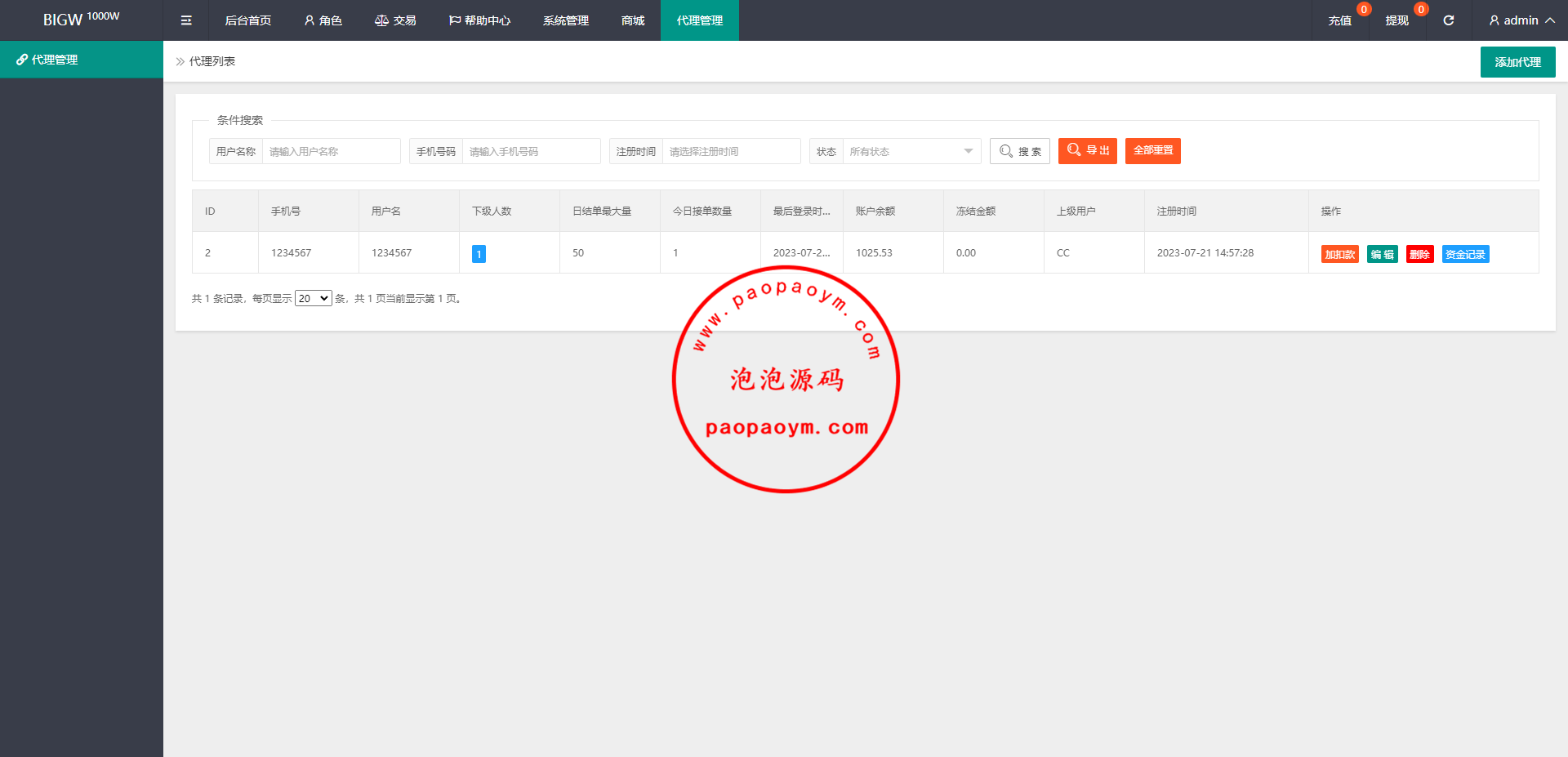1568x757 pixels.
Task: Expand the admin user dropdown
Action: tap(1521, 20)
